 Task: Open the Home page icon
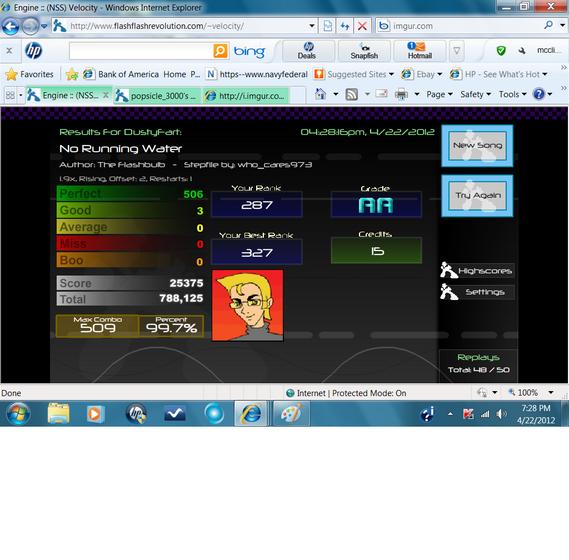tap(320, 94)
